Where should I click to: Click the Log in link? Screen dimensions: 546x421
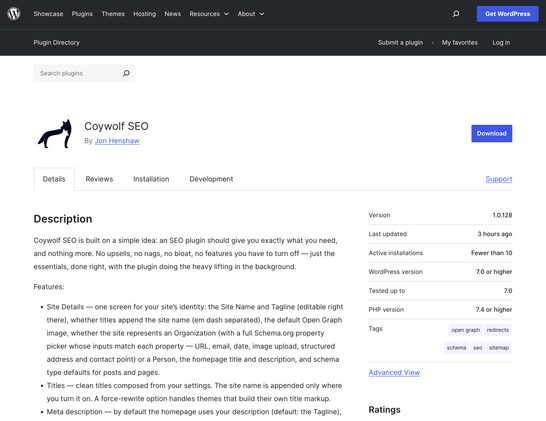501,42
